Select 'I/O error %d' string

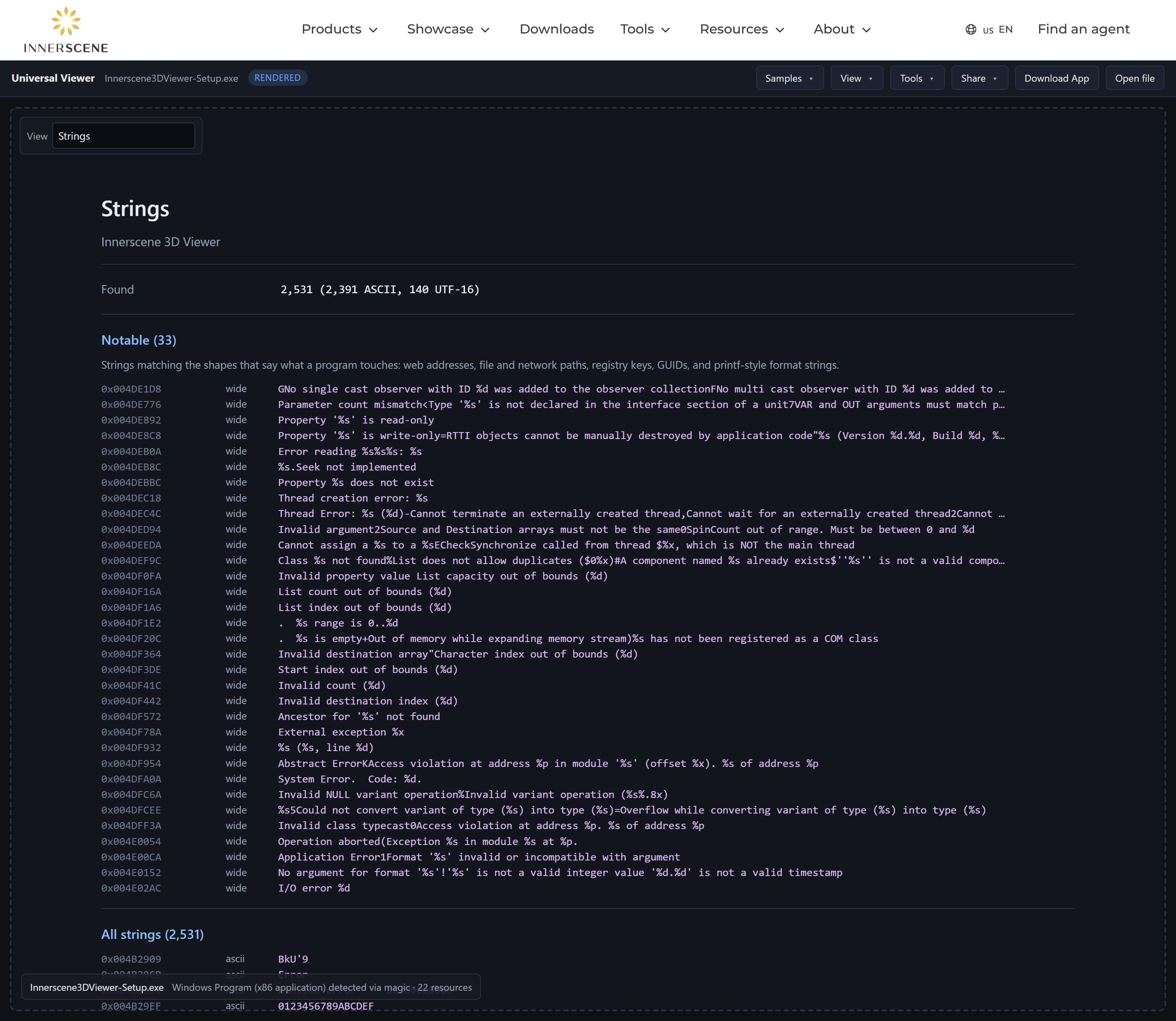(314, 888)
